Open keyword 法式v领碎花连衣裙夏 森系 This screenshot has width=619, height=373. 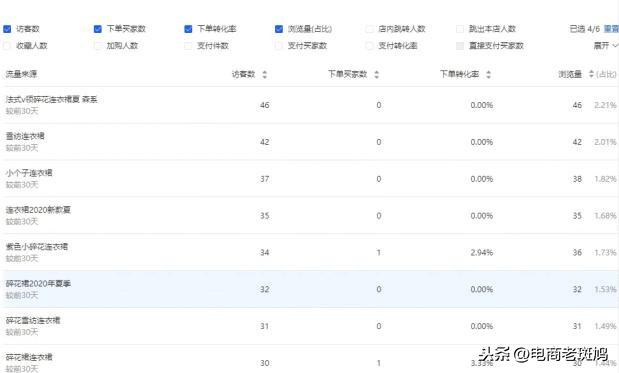[51, 99]
